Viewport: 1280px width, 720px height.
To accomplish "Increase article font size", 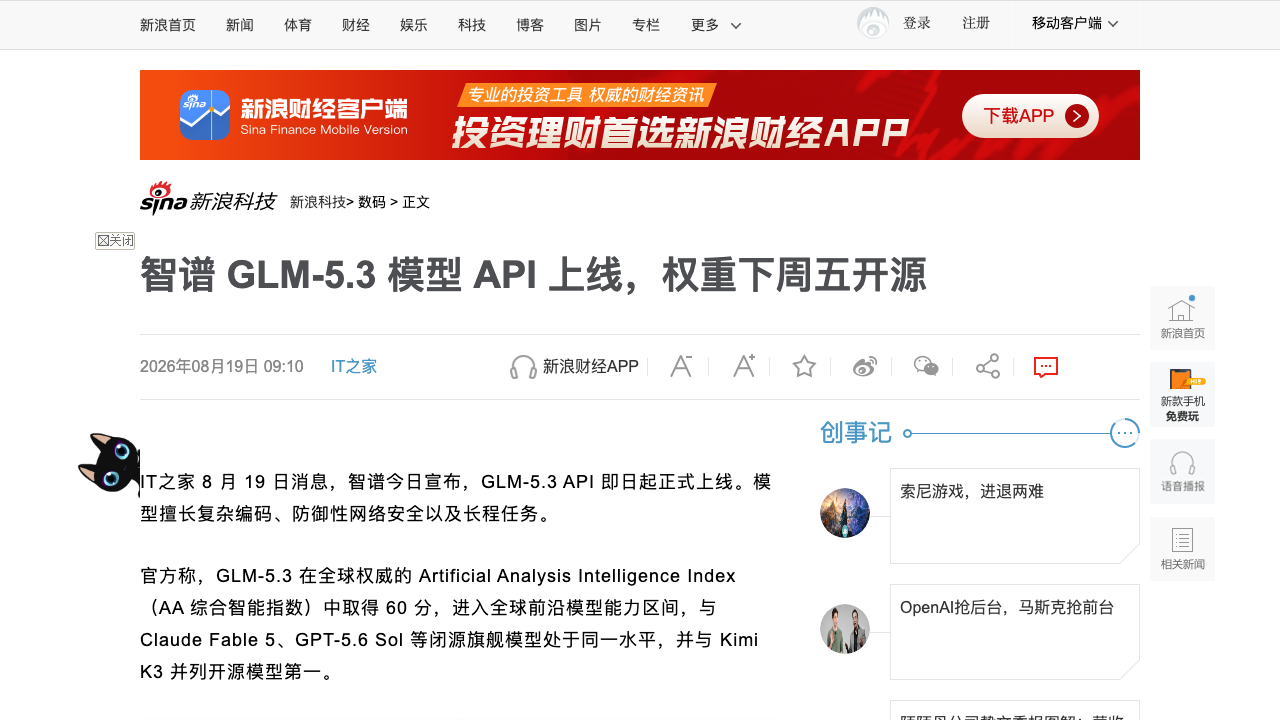I will pos(743,366).
